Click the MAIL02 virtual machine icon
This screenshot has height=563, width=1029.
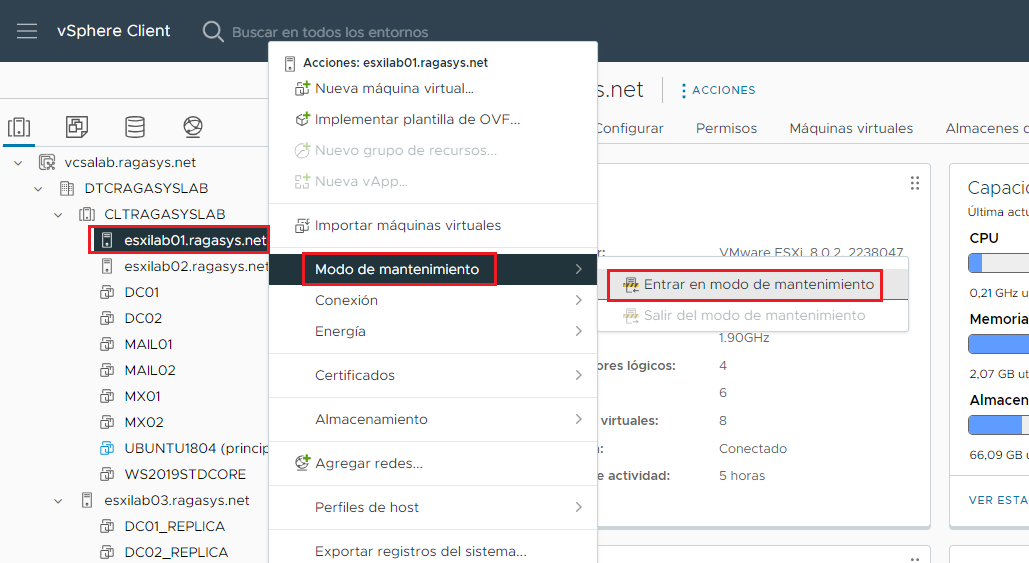click(106, 371)
